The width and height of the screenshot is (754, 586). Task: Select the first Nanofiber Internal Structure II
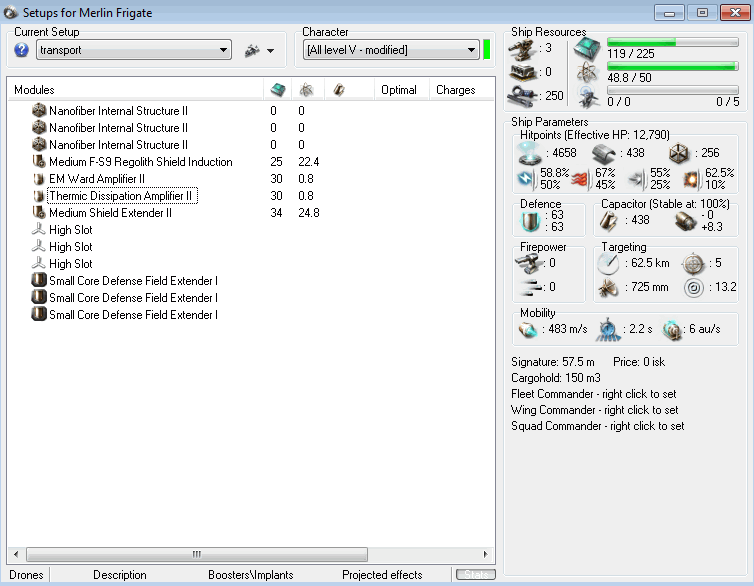click(118, 111)
